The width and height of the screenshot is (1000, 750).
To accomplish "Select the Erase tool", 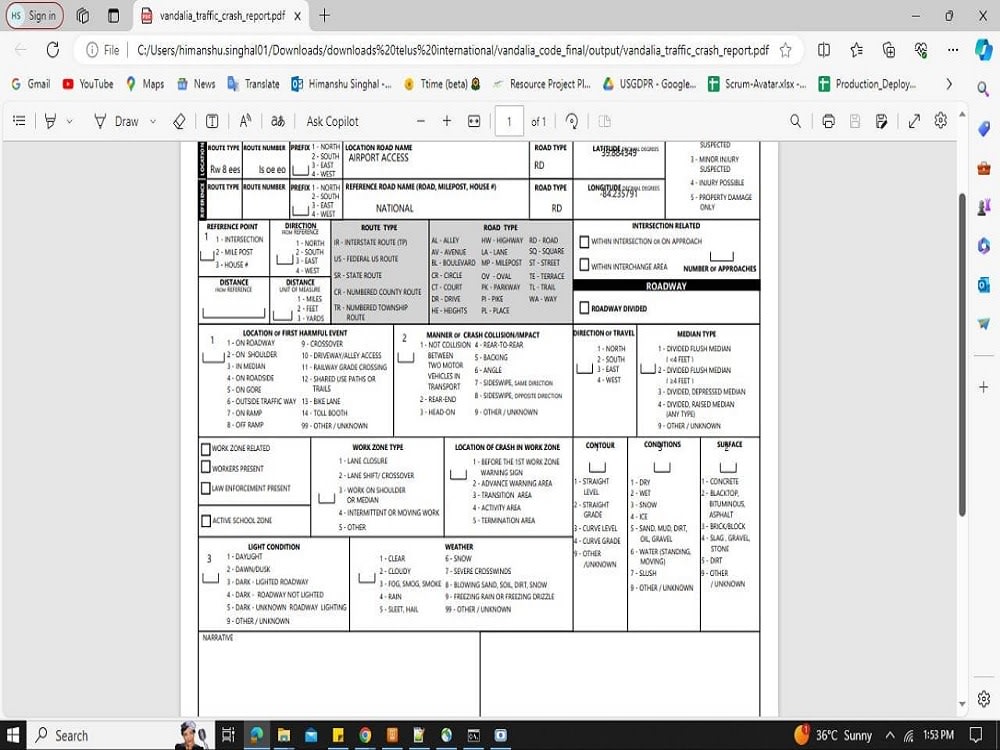I will point(179,121).
